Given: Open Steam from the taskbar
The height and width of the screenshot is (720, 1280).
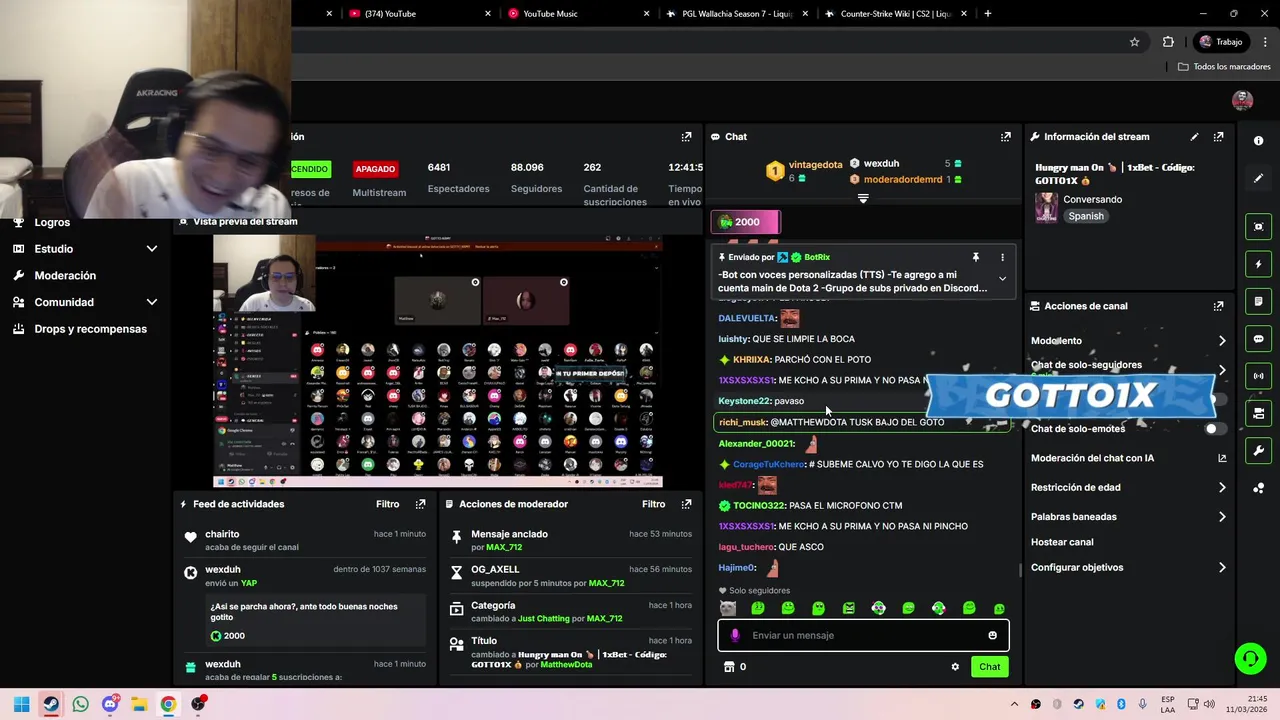Looking at the screenshot, I should pyautogui.click(x=51, y=704).
